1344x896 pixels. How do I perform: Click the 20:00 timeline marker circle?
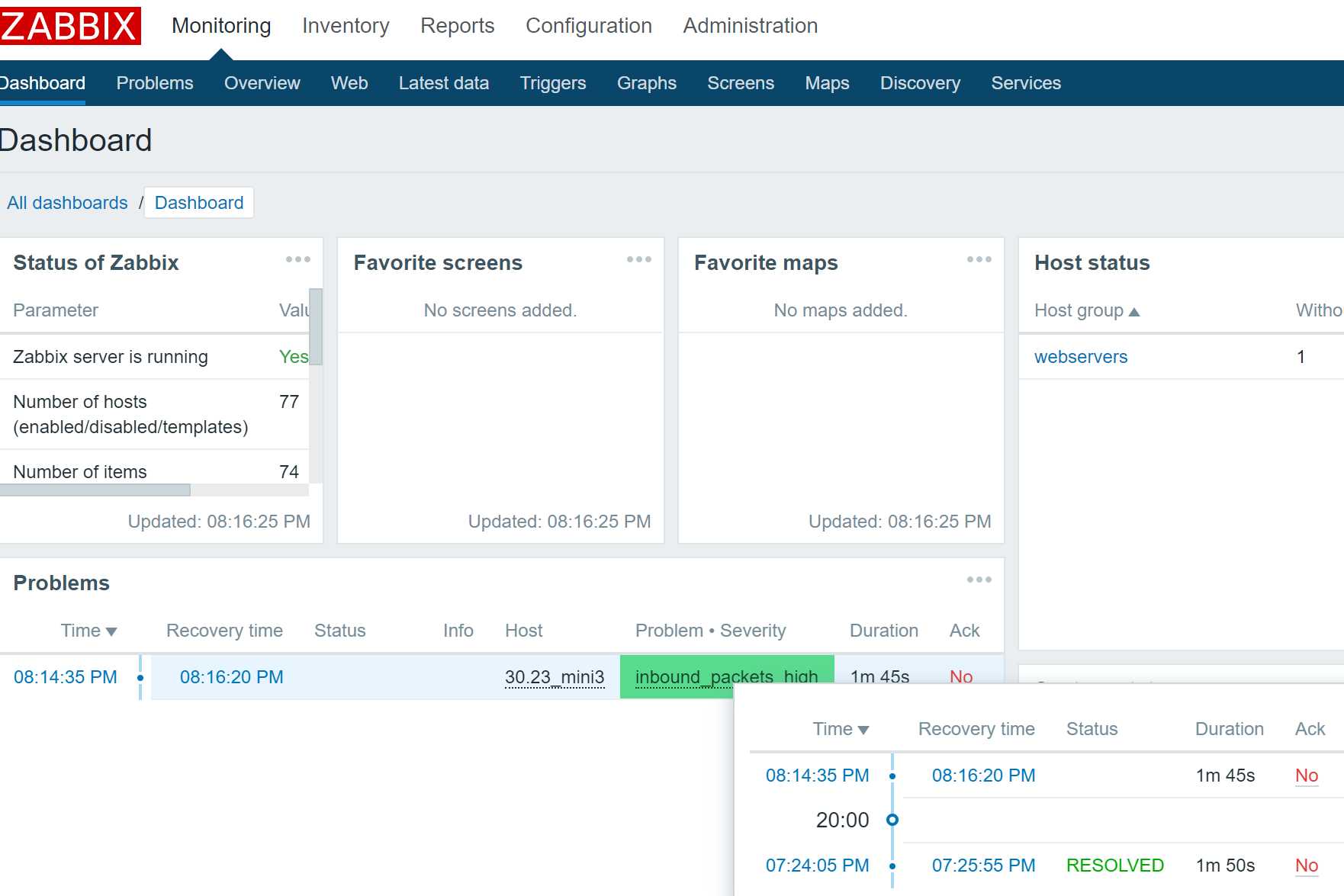click(892, 820)
